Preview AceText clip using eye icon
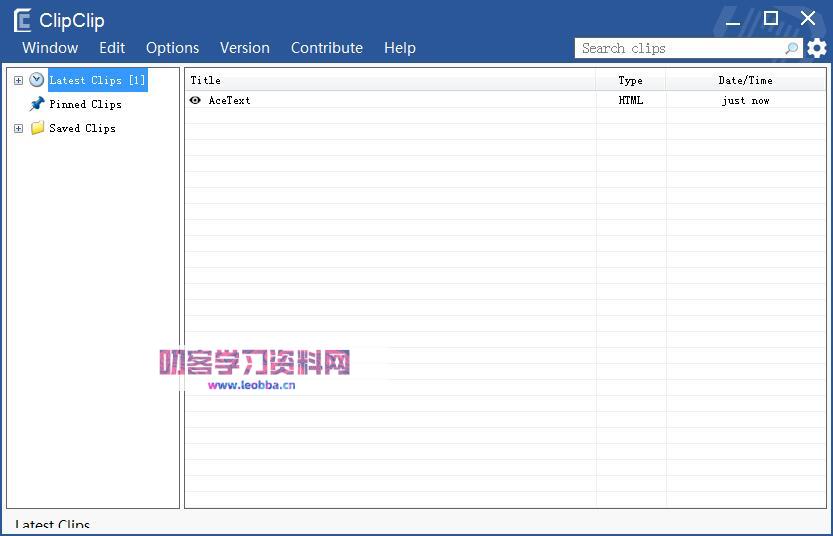The image size is (833, 536). (195, 100)
